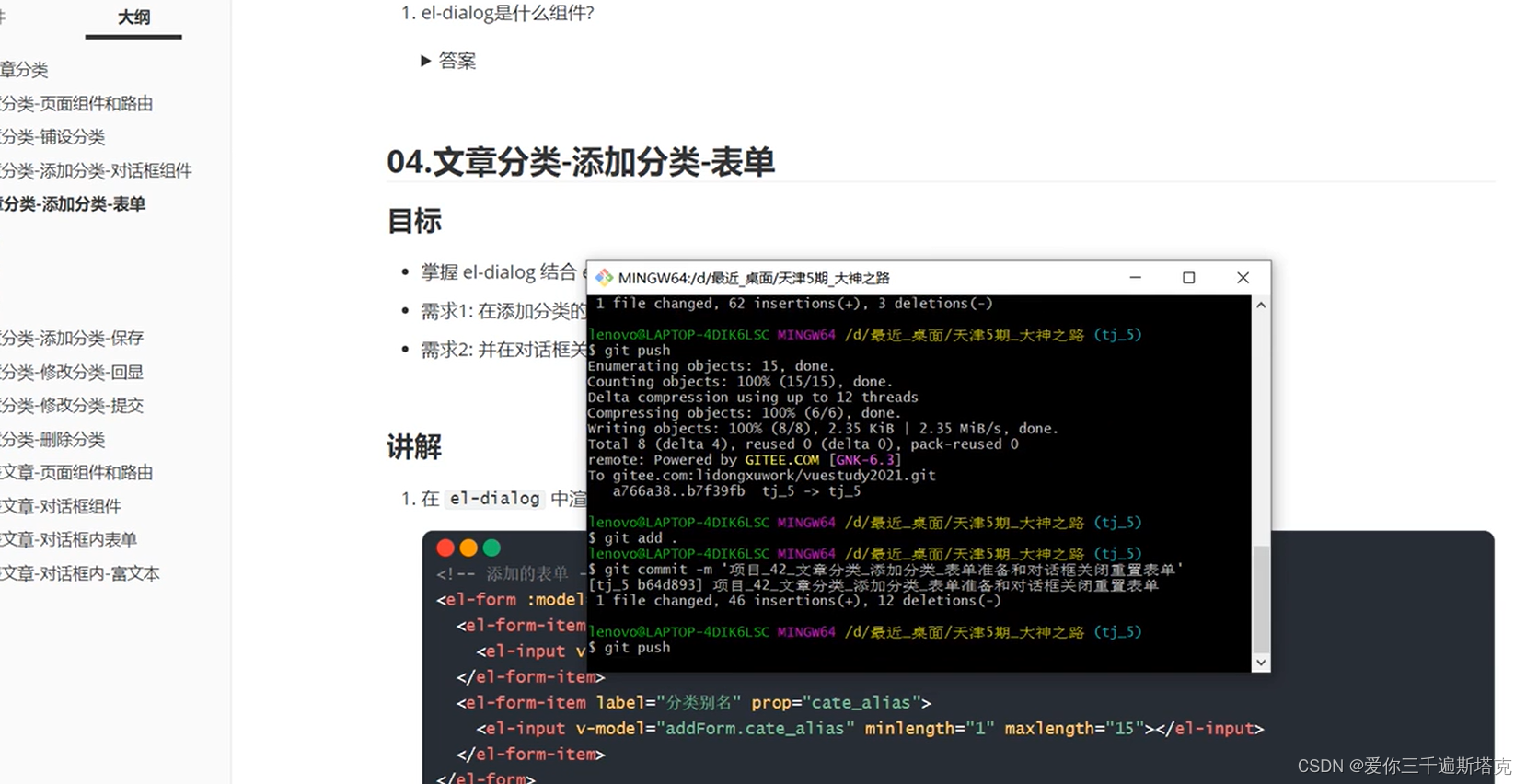The width and height of the screenshot is (1526, 784).
Task: Open outline item 分类-修改分类-提交
Action: pos(72,405)
